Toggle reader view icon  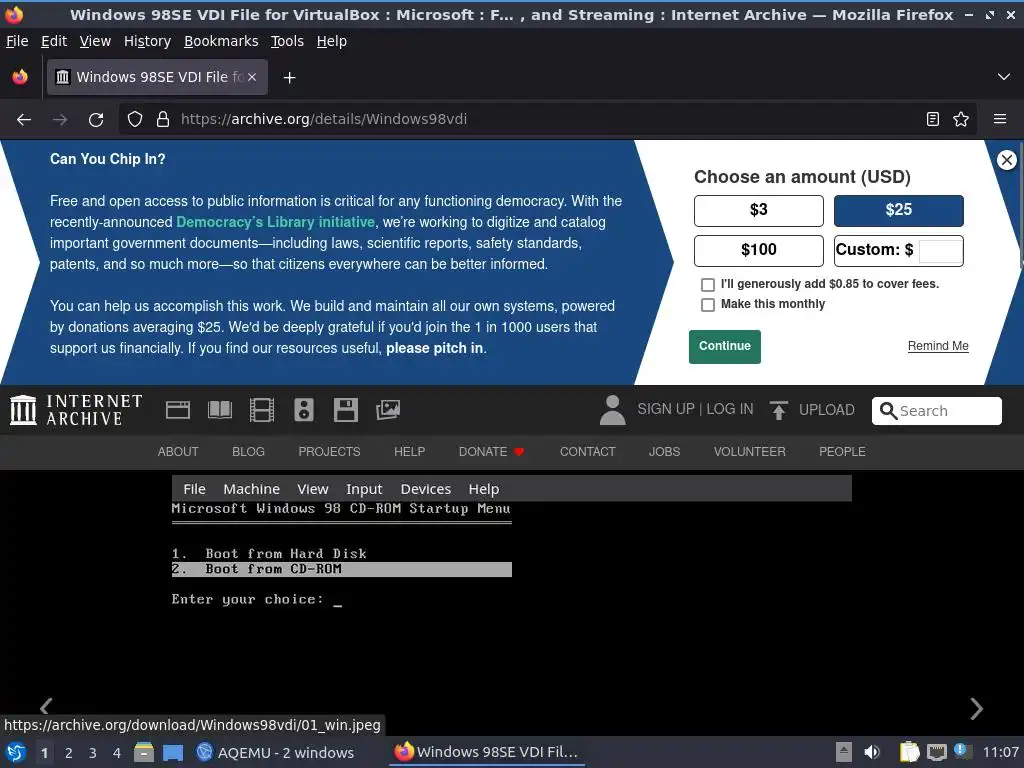933,120
